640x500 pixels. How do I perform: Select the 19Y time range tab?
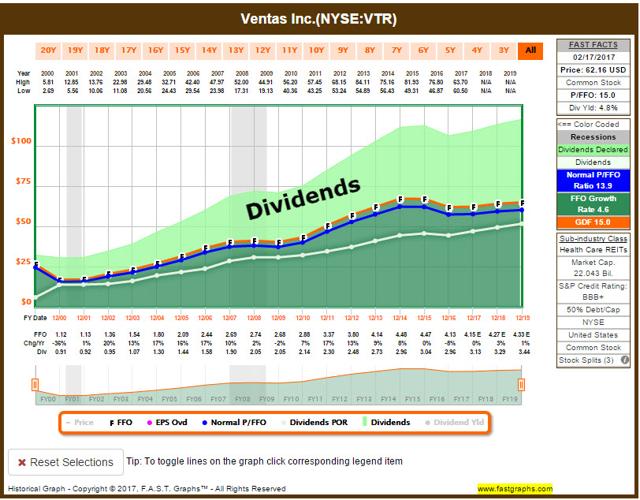click(75, 51)
